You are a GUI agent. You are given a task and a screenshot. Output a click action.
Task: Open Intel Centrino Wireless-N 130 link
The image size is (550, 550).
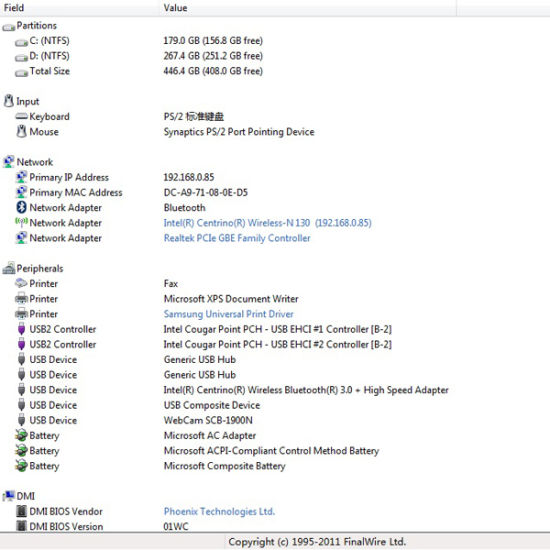pos(267,223)
